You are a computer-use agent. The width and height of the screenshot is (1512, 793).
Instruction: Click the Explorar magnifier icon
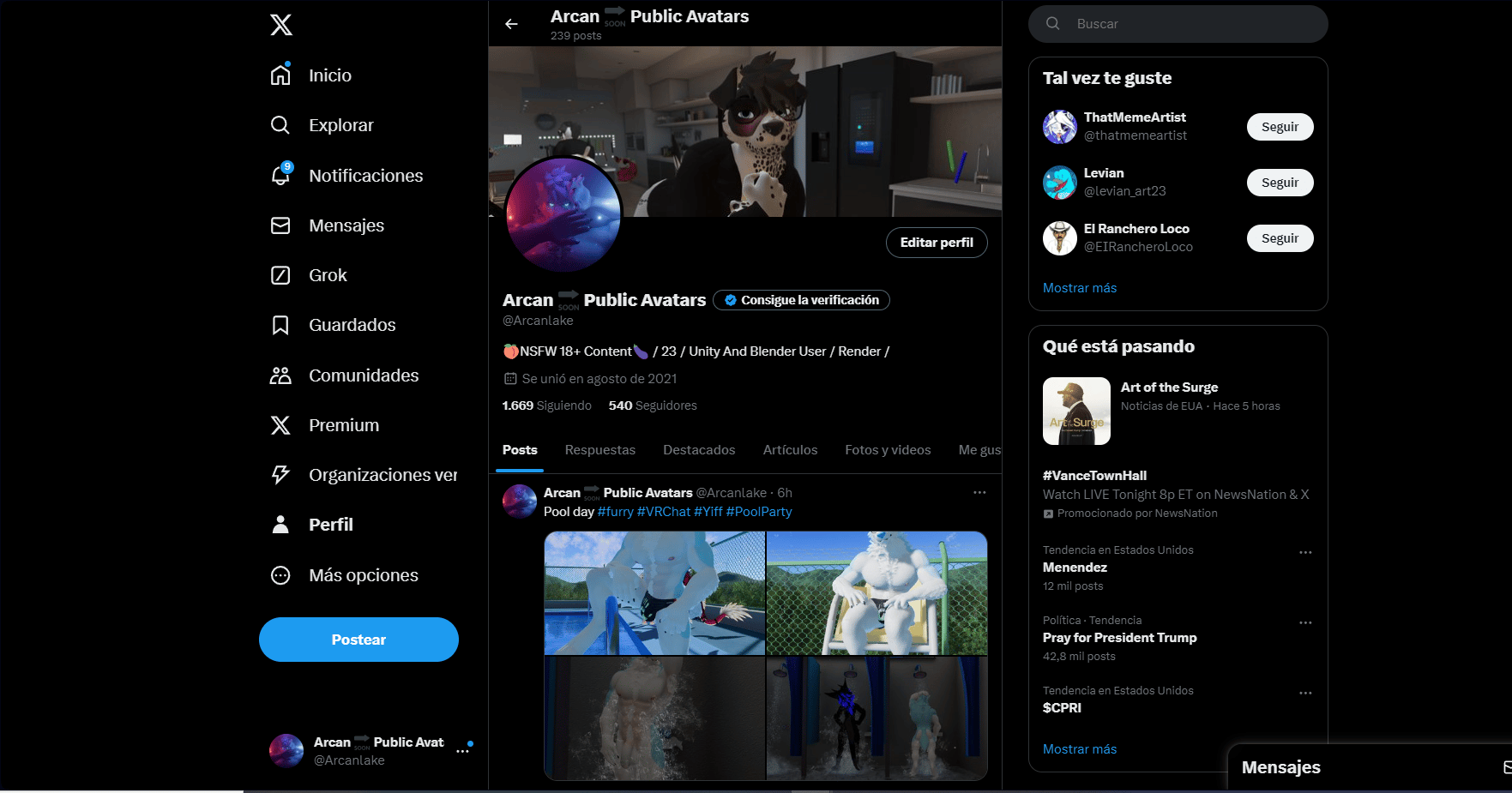pyautogui.click(x=280, y=125)
